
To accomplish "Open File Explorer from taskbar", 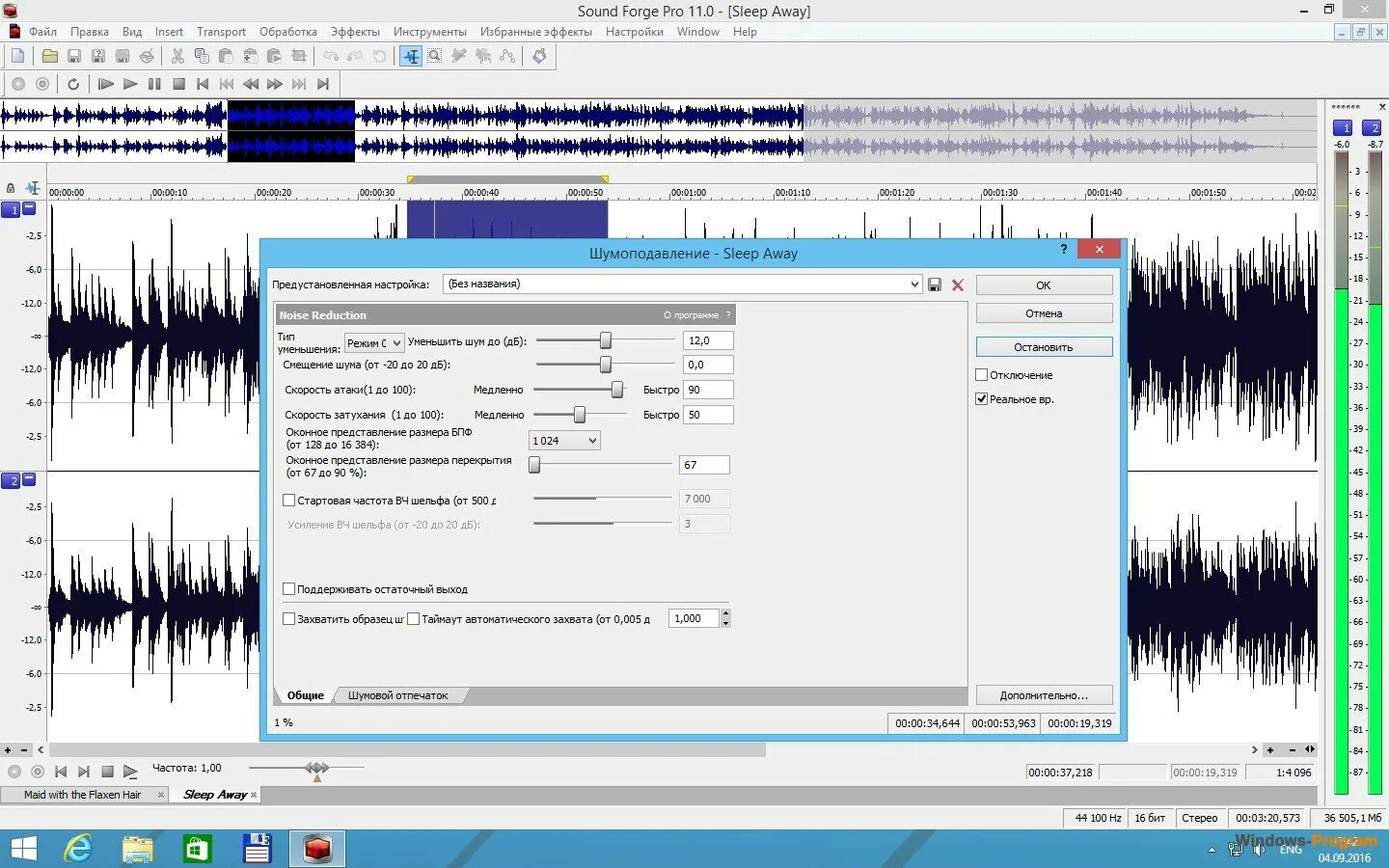I will (x=138, y=849).
